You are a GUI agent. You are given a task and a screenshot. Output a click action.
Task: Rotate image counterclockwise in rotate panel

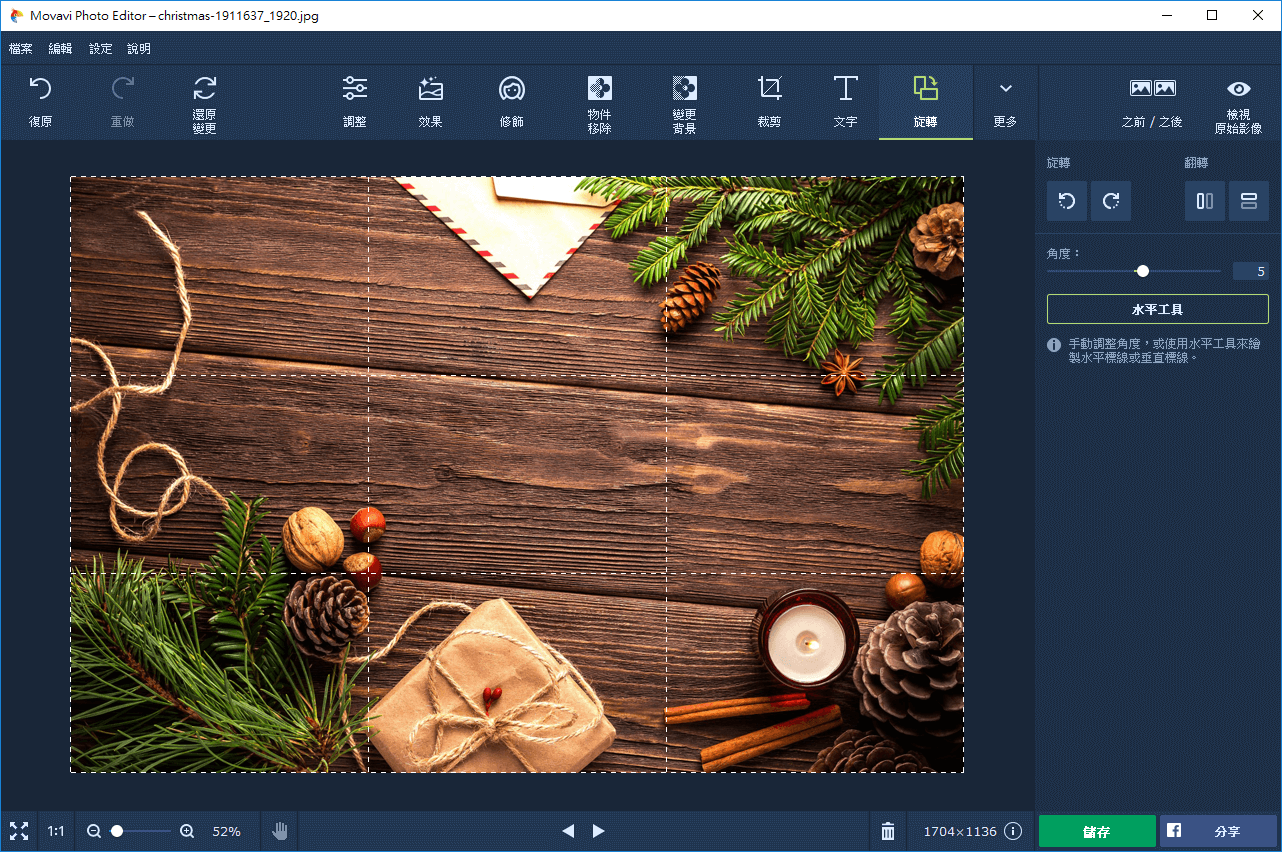click(x=1066, y=201)
